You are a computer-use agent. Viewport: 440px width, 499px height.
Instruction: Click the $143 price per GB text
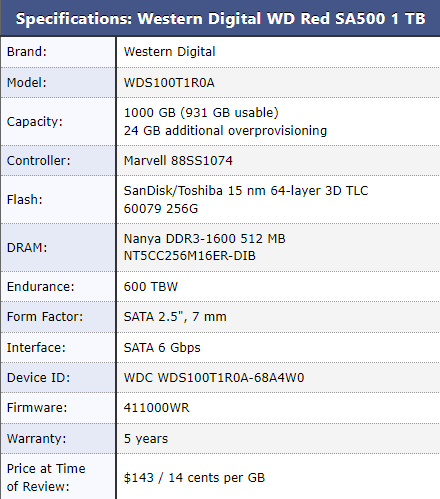[x=194, y=478]
